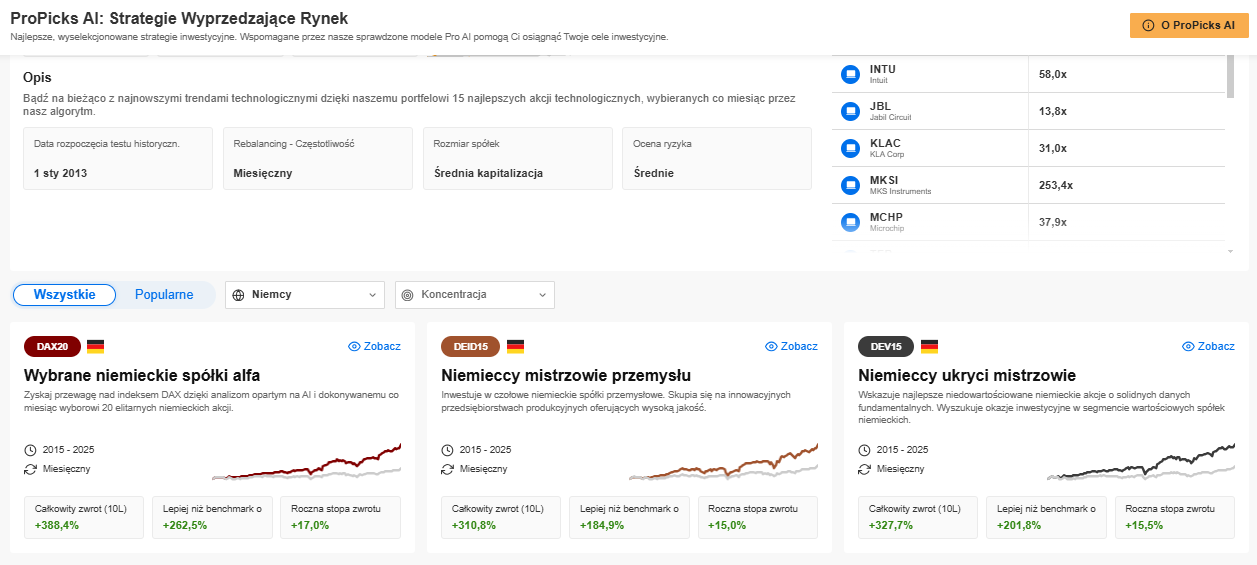
Task: Click the KLAC KLA Corp stock icon
Action: tap(851, 148)
